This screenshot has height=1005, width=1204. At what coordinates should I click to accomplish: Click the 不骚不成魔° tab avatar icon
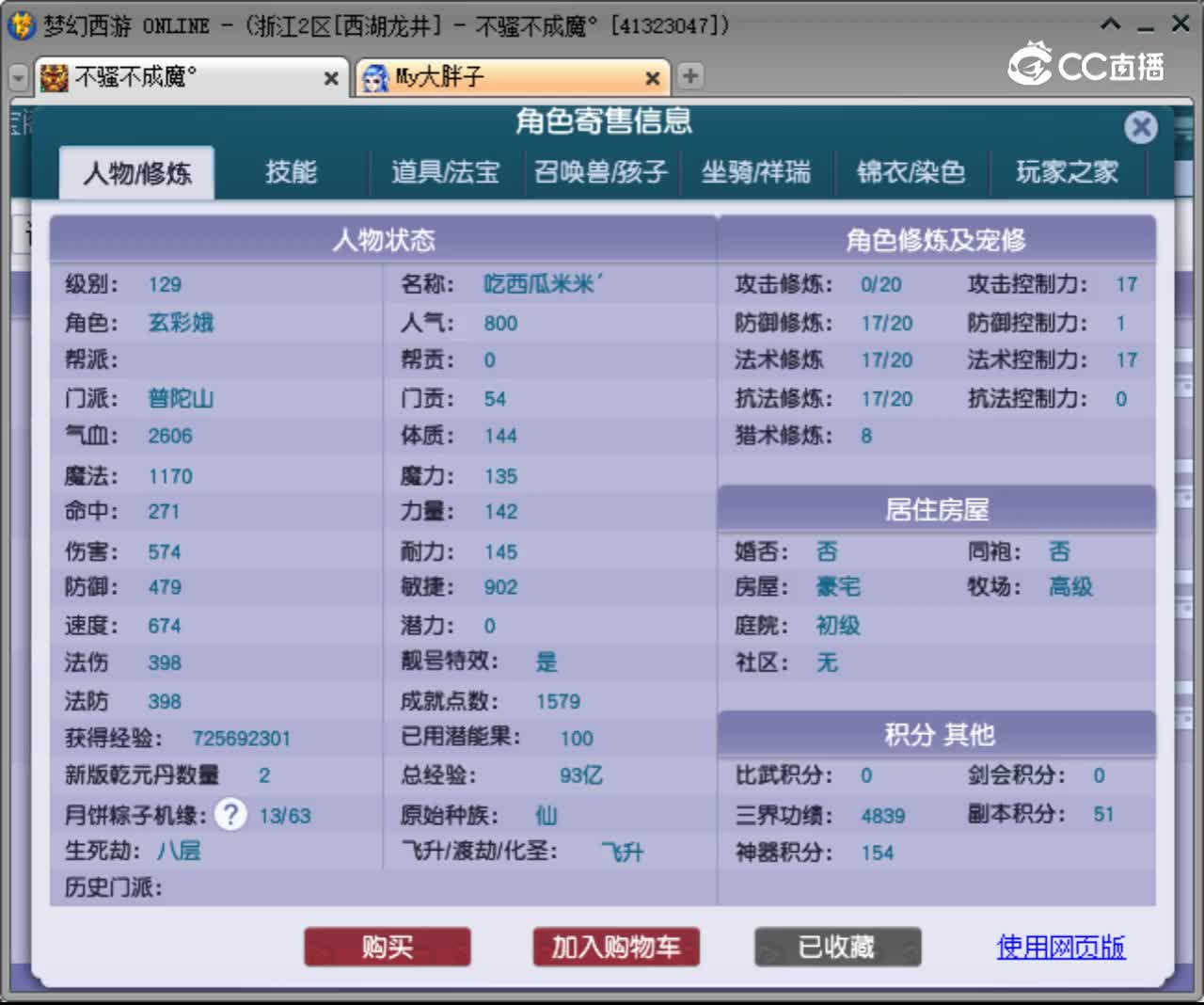tap(55, 78)
